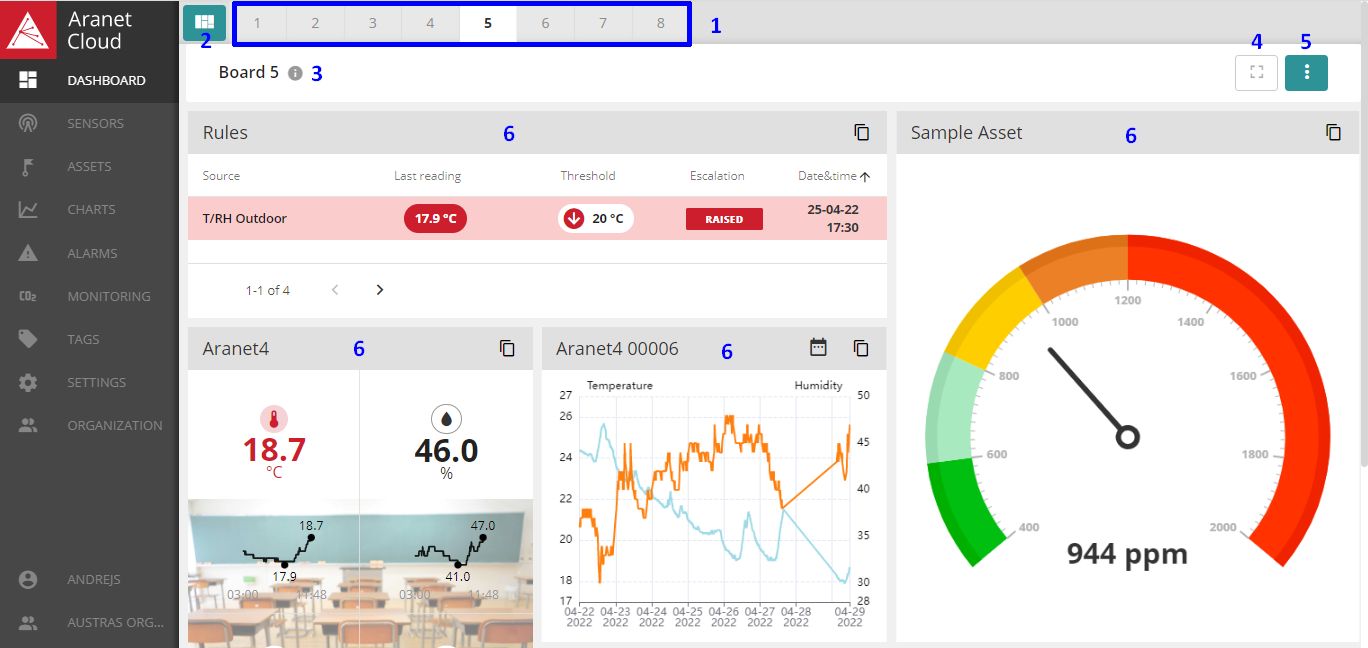Click the ANDREJS user account link
The height and width of the screenshot is (648, 1368).
point(94,580)
